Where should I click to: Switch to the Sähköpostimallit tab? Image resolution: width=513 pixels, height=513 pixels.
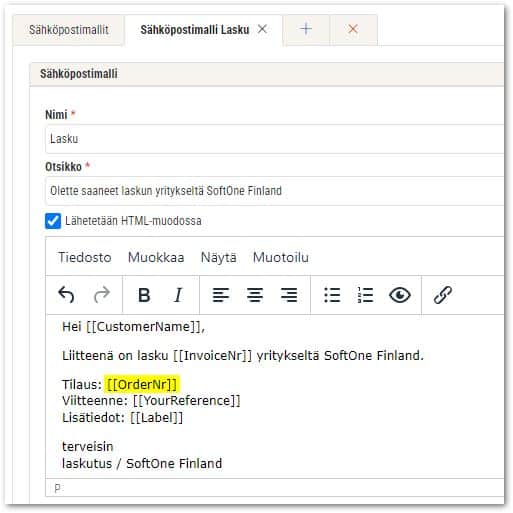click(69, 30)
